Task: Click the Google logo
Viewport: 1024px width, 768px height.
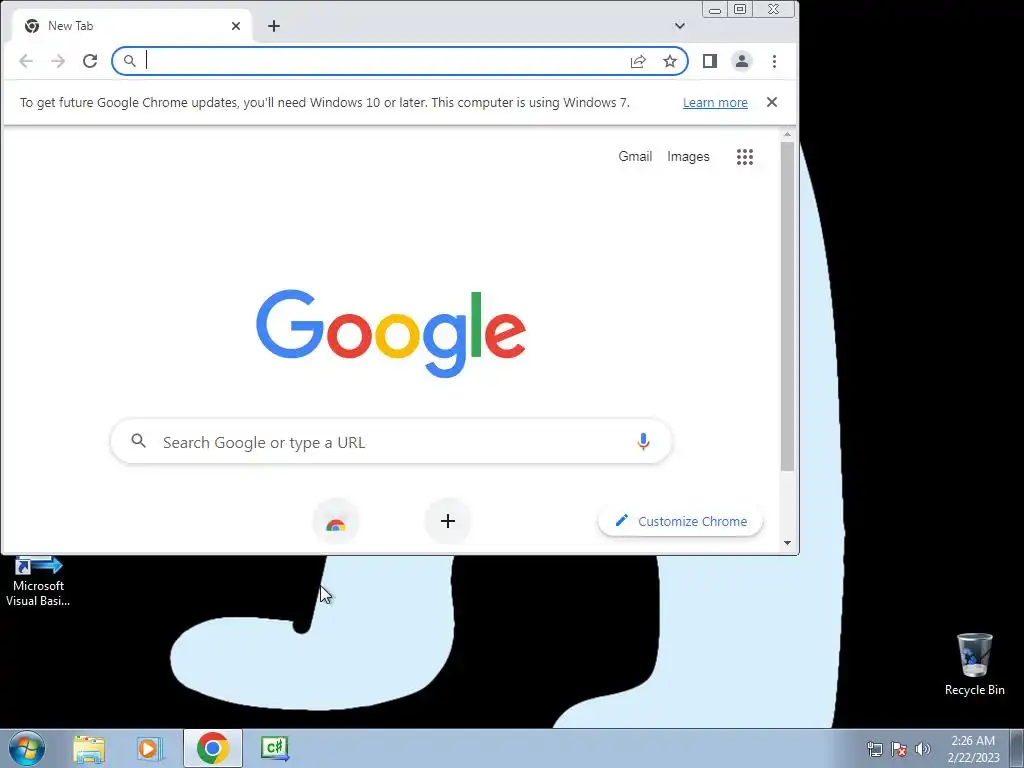Action: (x=391, y=333)
